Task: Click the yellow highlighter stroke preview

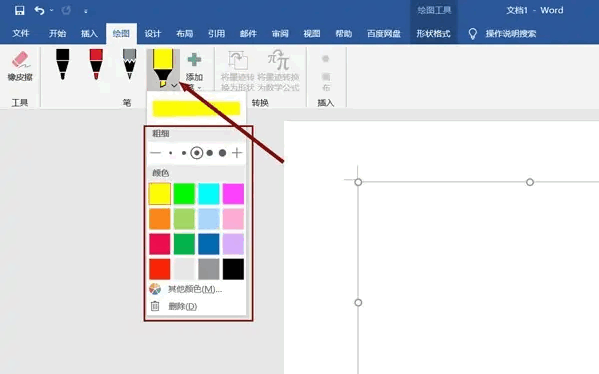Action: click(196, 109)
